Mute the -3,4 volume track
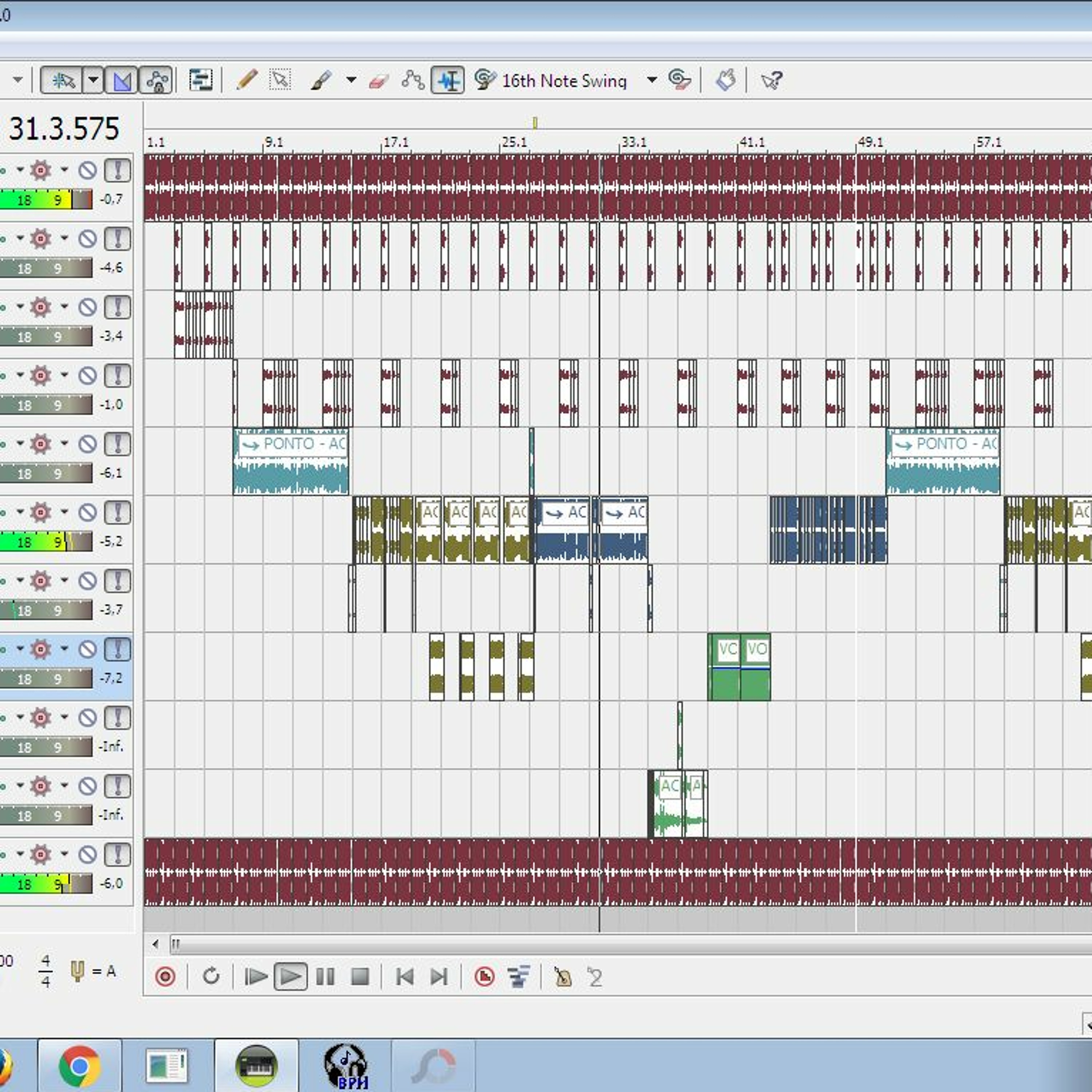The image size is (1092, 1092). point(87,307)
